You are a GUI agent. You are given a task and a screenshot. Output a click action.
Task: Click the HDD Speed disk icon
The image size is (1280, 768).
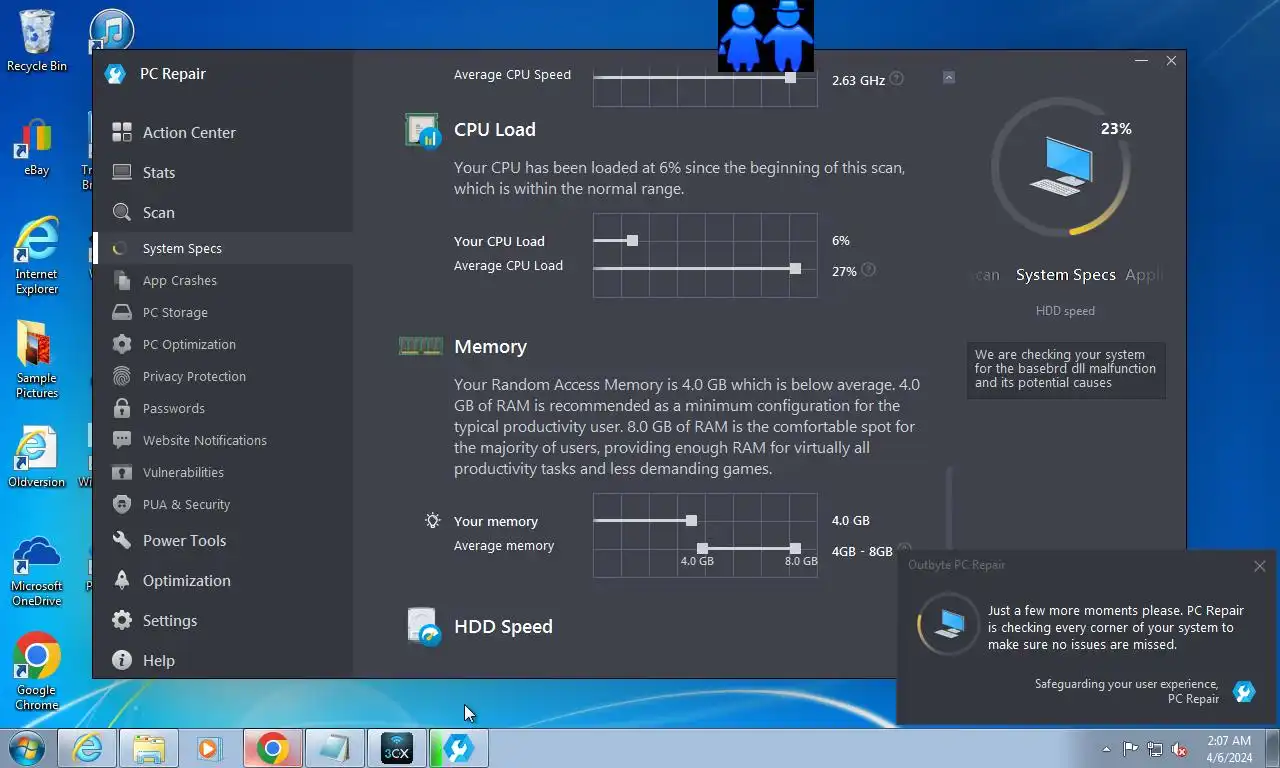coord(424,626)
